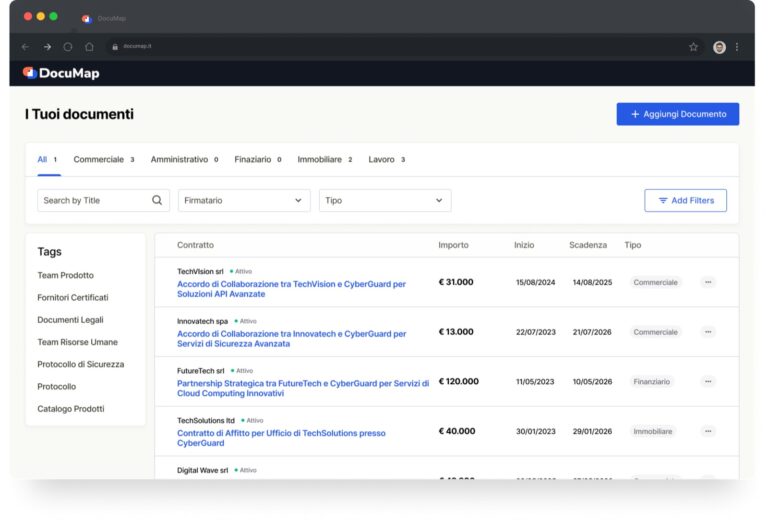Click the Tags panel heading
Image resolution: width=768 pixels, height=523 pixels.
tap(49, 252)
